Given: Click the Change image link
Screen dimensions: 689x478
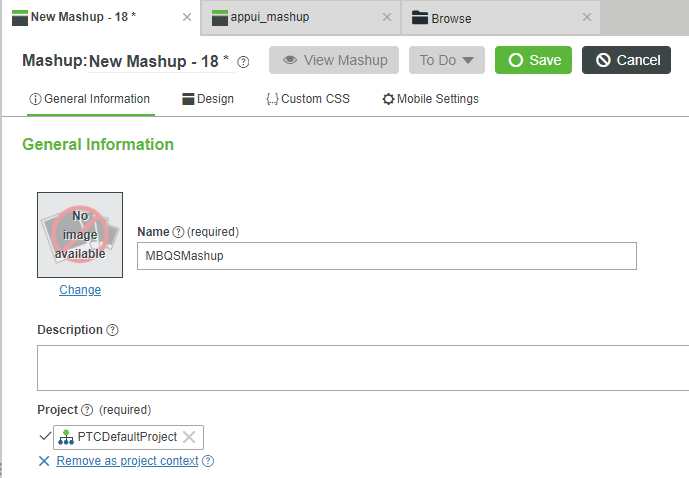Looking at the screenshot, I should 80,290.
